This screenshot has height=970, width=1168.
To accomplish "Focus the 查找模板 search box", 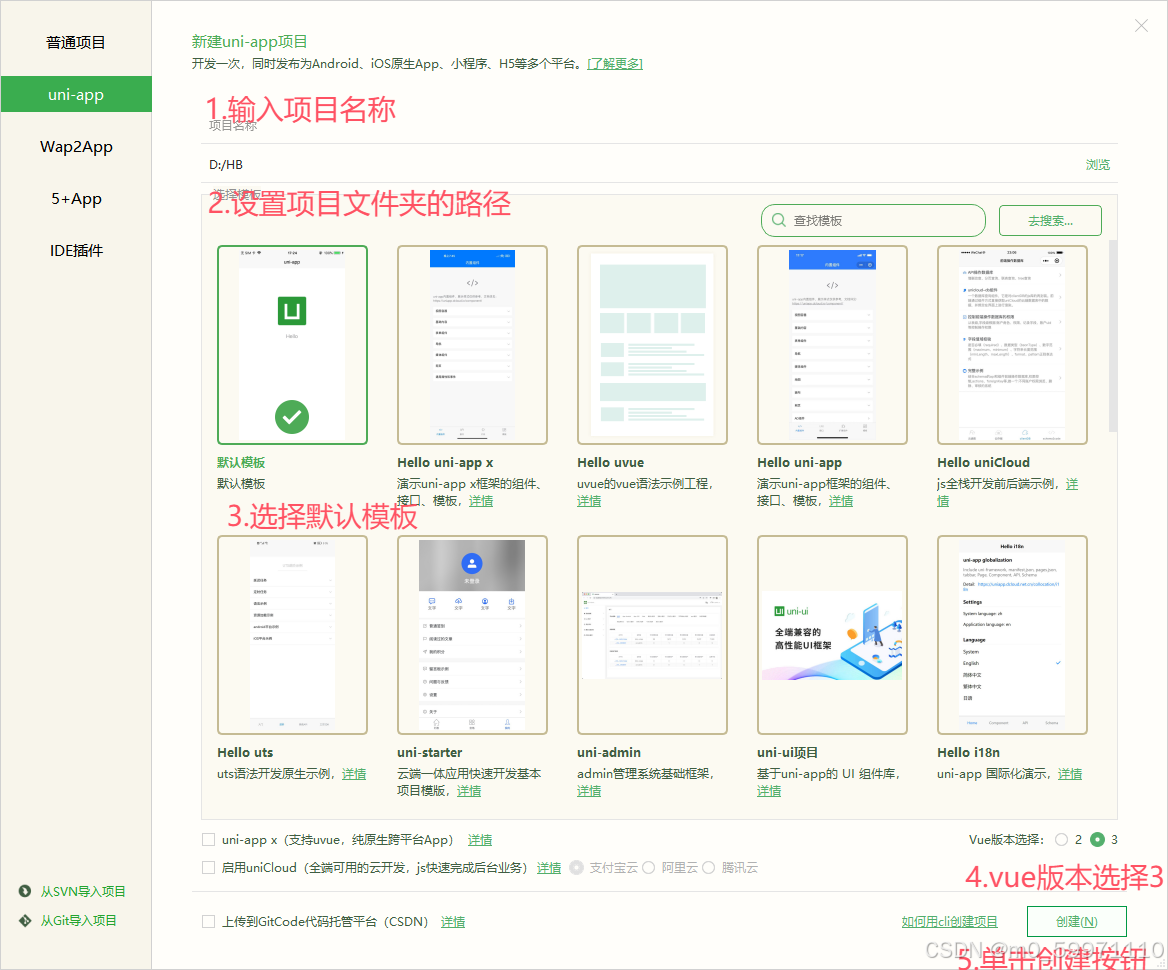I will click(873, 221).
